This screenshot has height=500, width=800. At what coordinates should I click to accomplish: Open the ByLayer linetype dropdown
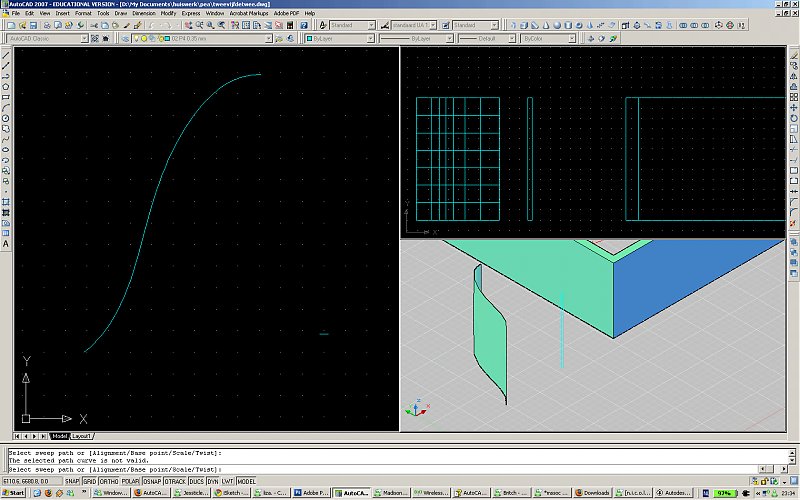(449, 38)
